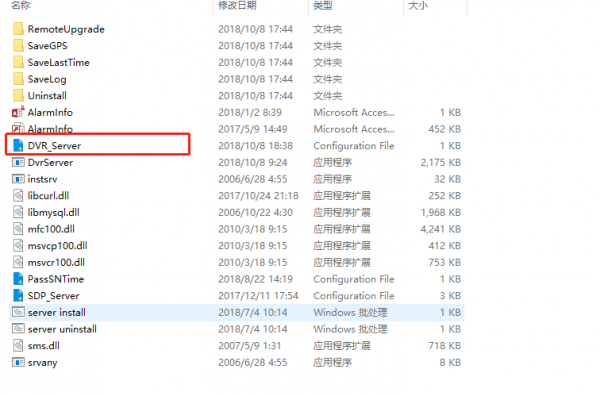Click the date 2018/10/8 18:38

click(x=256, y=146)
